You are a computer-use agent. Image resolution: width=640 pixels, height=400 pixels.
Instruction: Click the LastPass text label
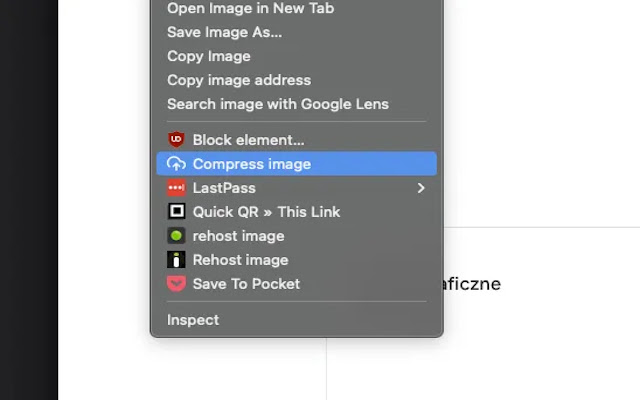click(x=224, y=188)
